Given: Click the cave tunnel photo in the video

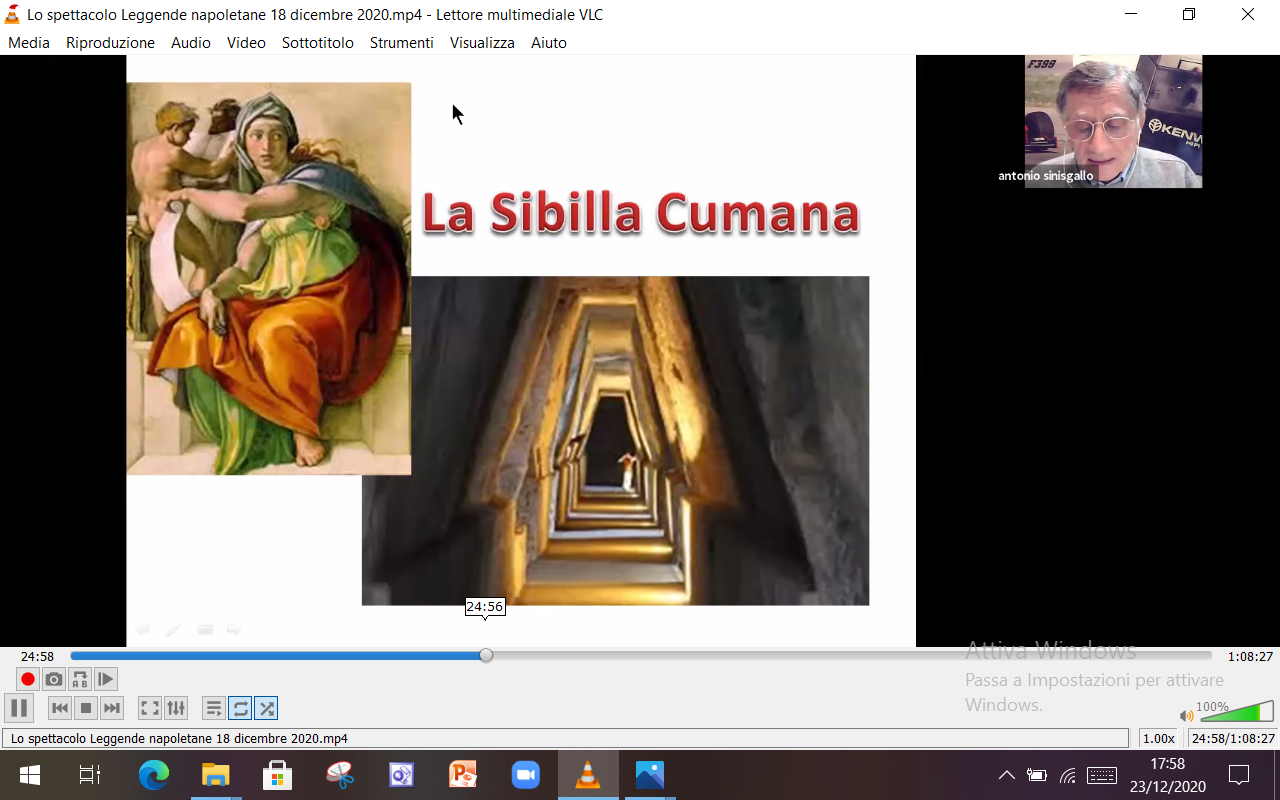Looking at the screenshot, I should [615, 440].
